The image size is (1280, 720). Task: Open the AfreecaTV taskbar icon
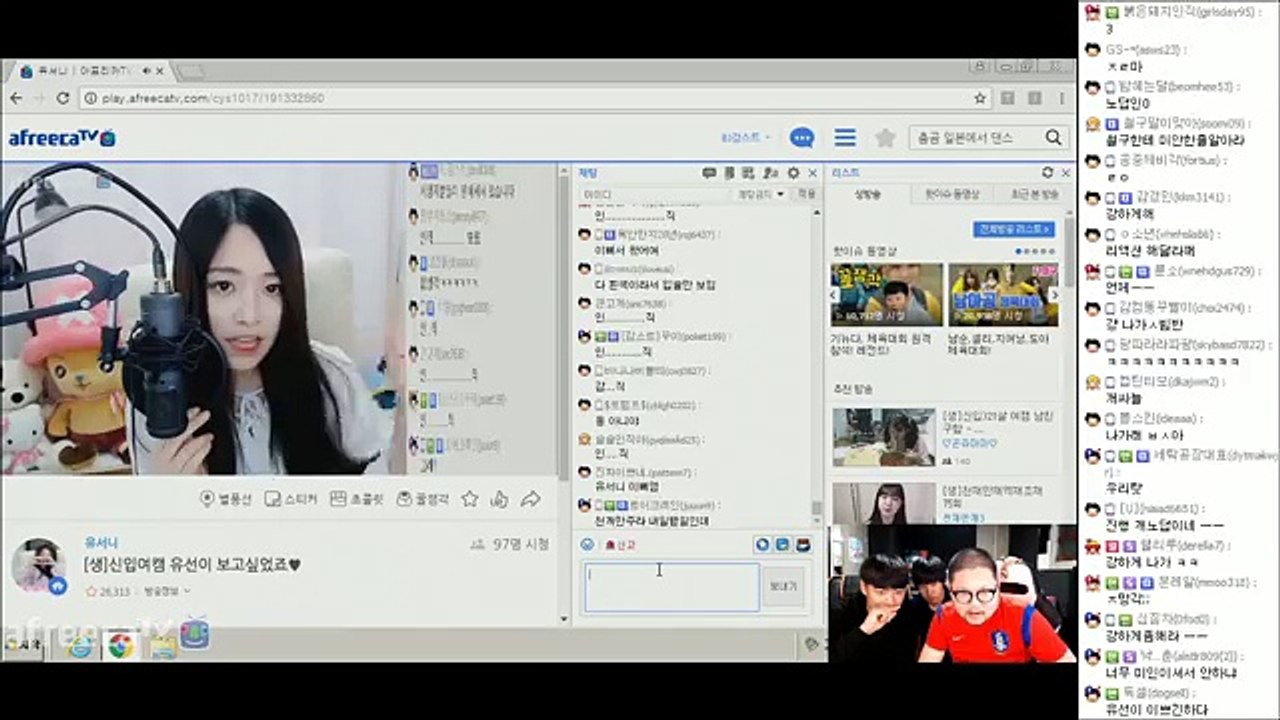(x=195, y=633)
